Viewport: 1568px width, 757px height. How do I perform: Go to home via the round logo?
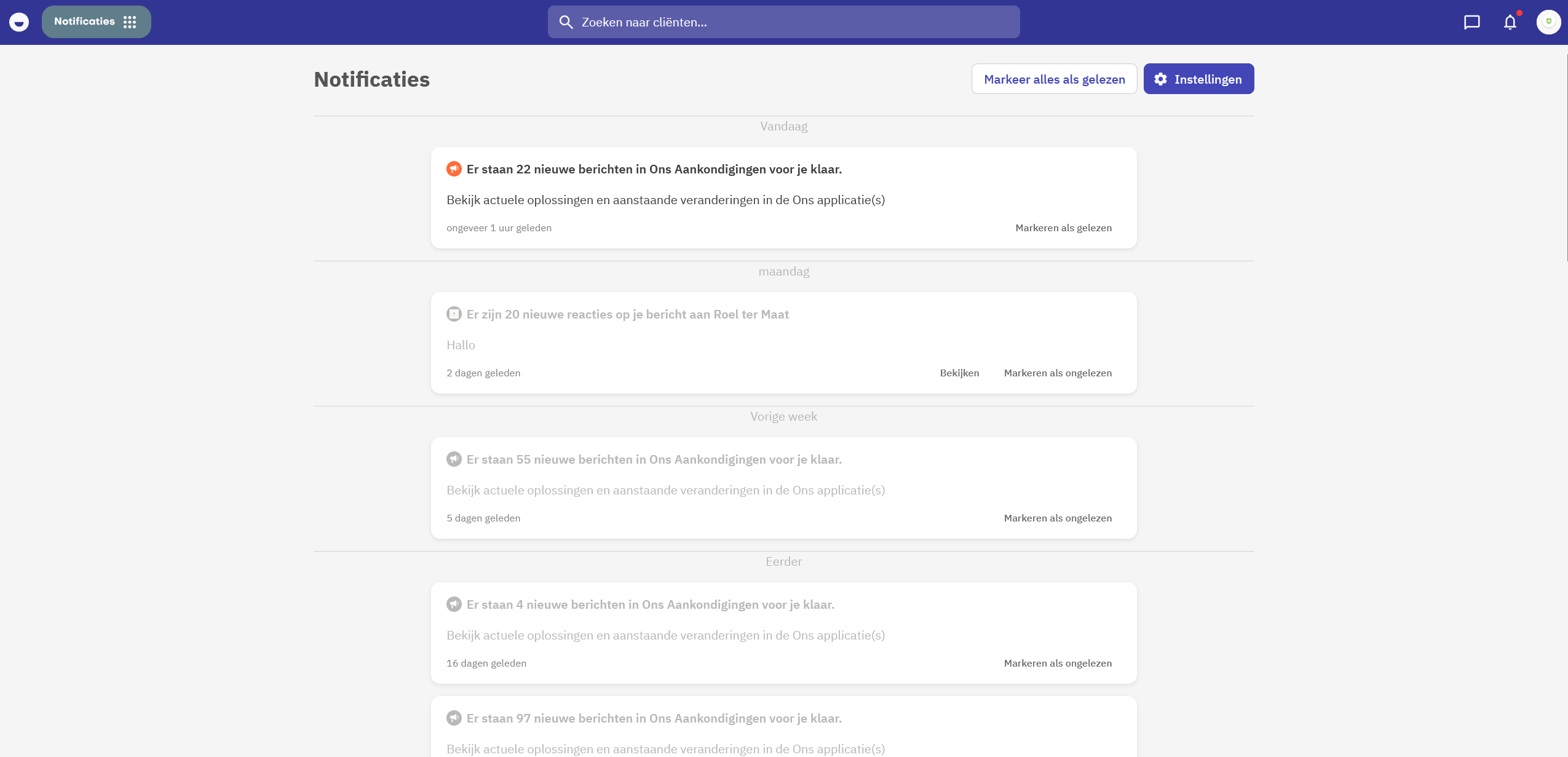[19, 22]
